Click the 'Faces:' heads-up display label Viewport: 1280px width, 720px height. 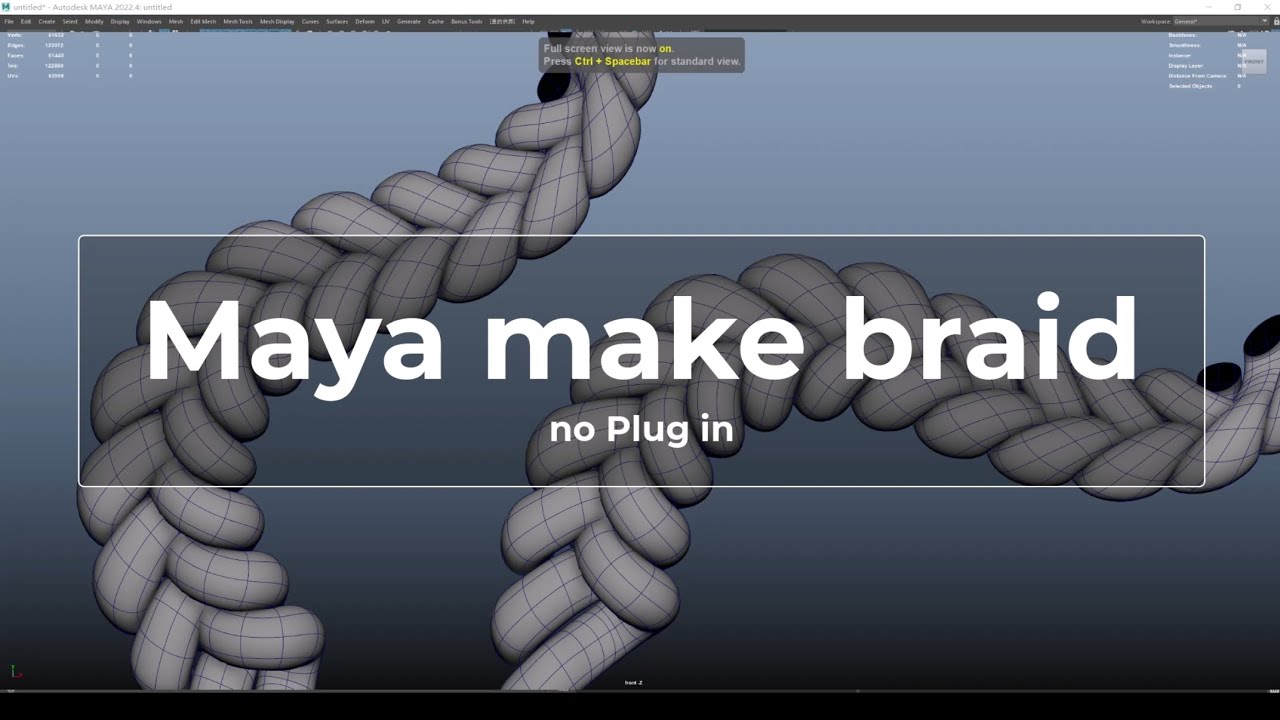(15, 55)
